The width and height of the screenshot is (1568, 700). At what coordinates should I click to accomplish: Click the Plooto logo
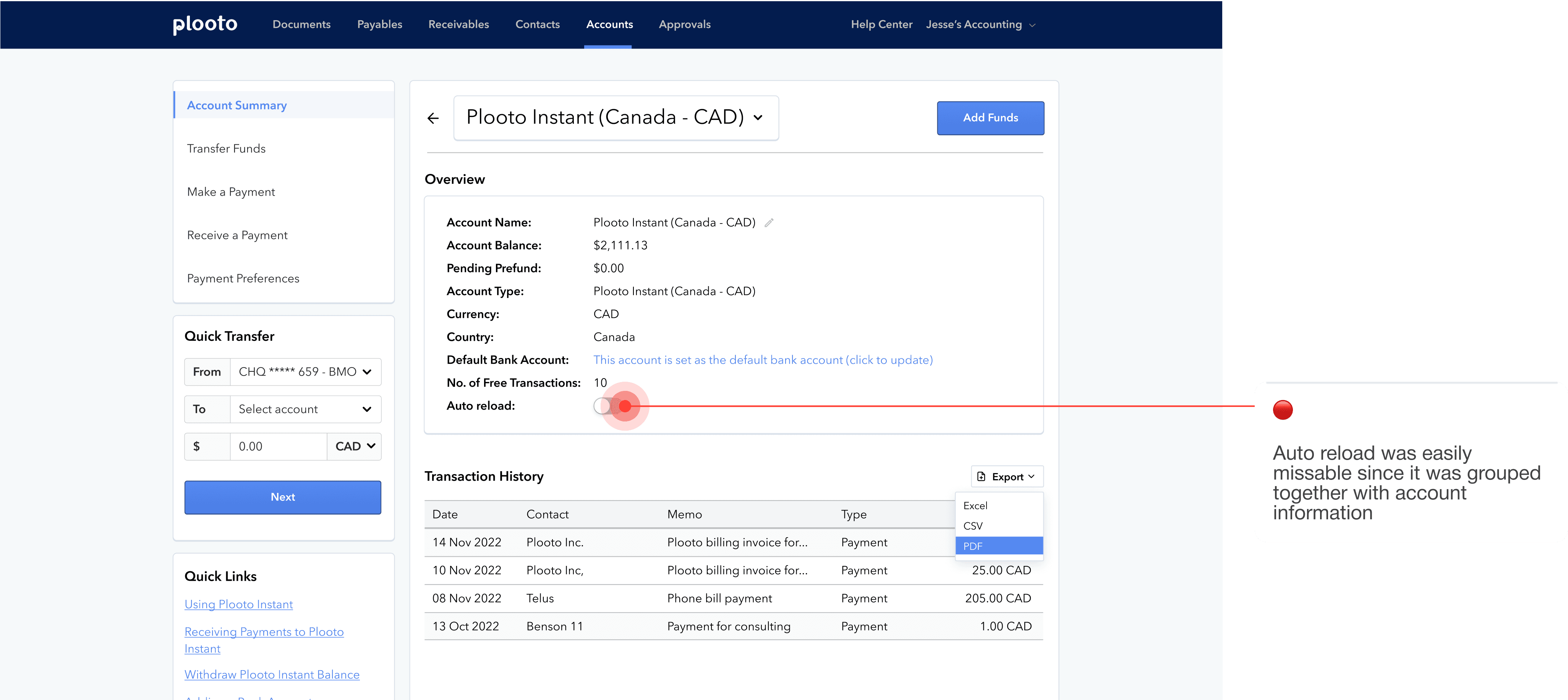tap(204, 24)
